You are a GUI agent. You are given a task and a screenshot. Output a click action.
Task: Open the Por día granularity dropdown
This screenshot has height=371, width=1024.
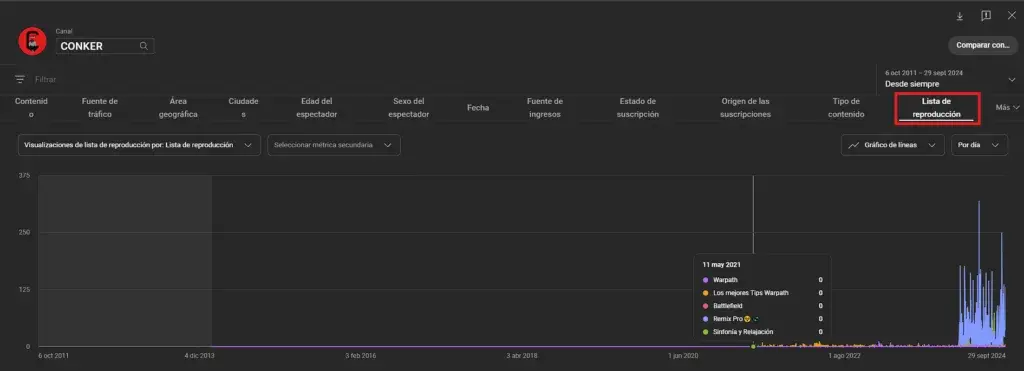(x=979, y=145)
